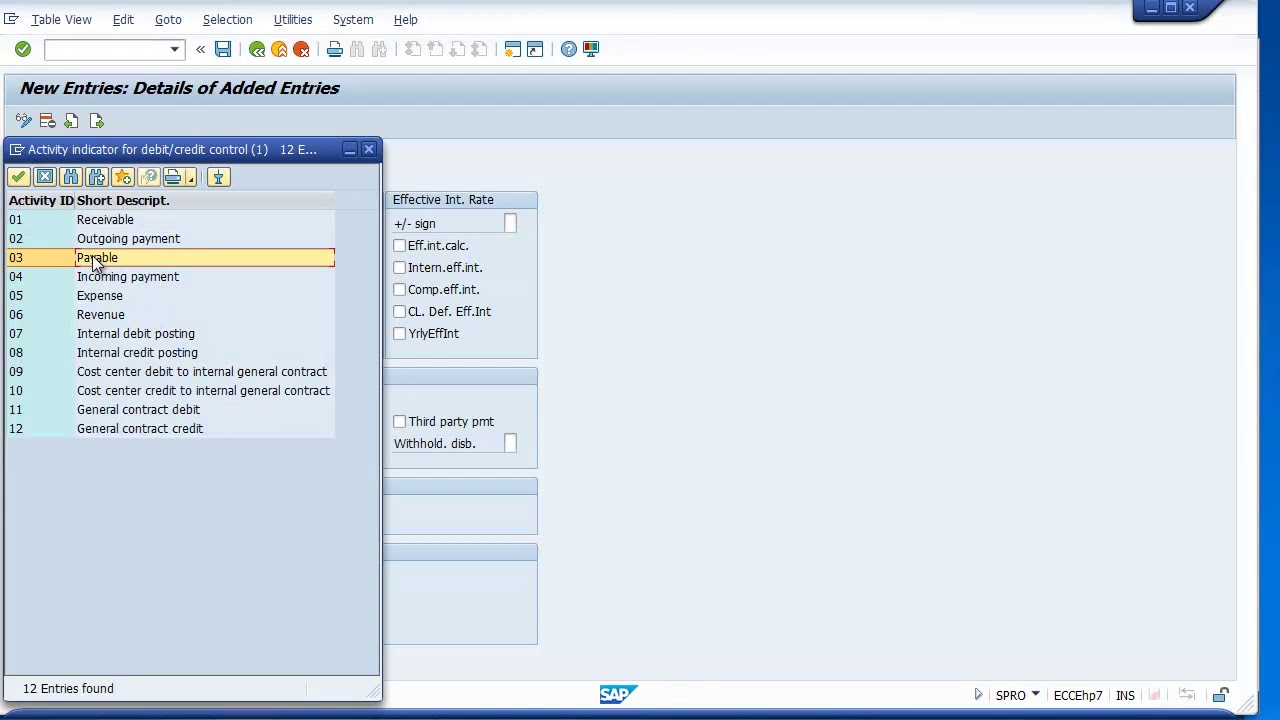Click the Print icon in the main toolbar
Screen dimensions: 1280x720
pos(335,49)
